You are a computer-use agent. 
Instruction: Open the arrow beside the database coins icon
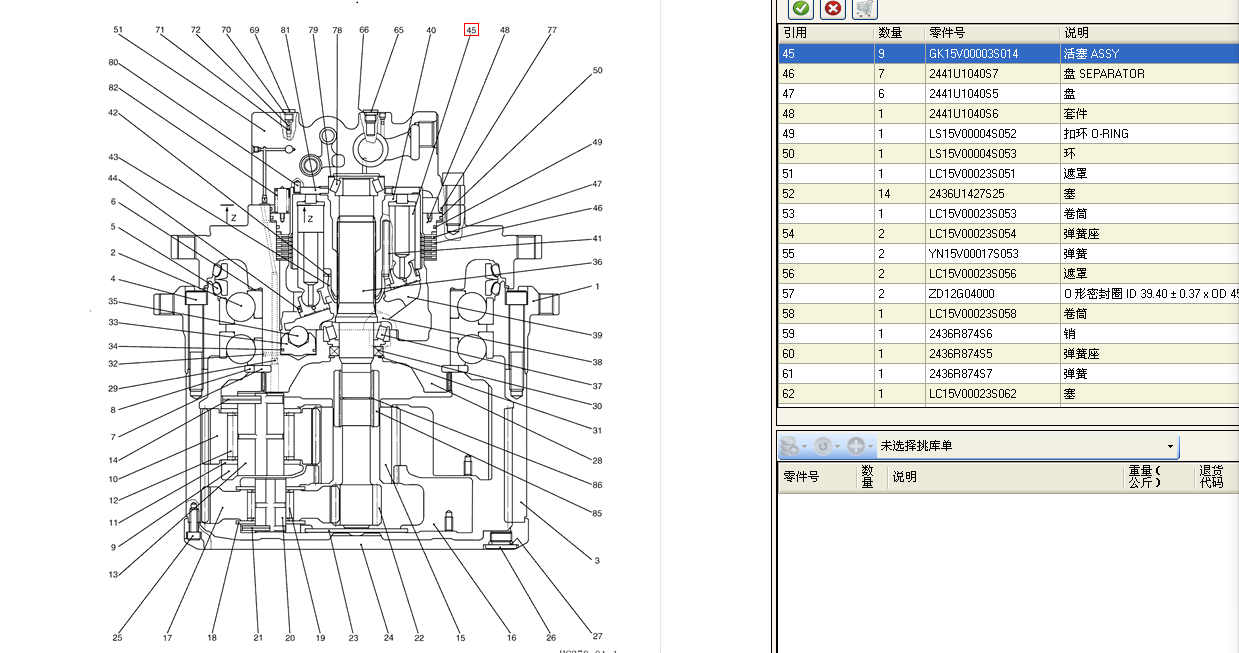pyautogui.click(x=804, y=446)
